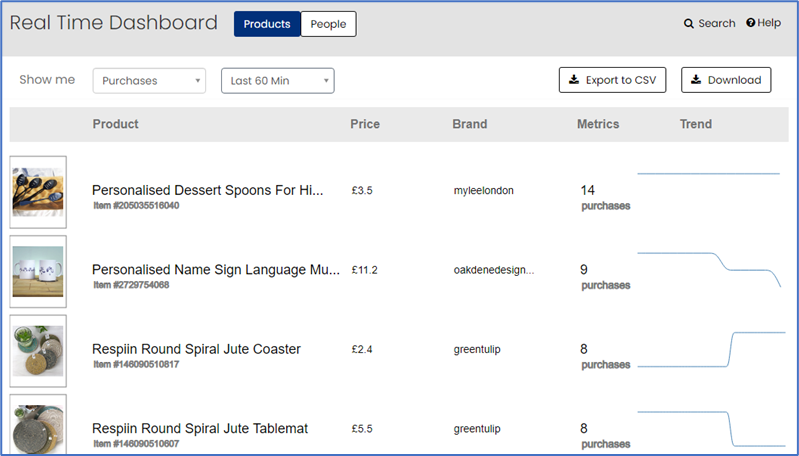Viewport: 799px width, 456px height.
Task: Sort by the Metrics column header
Action: 598,124
